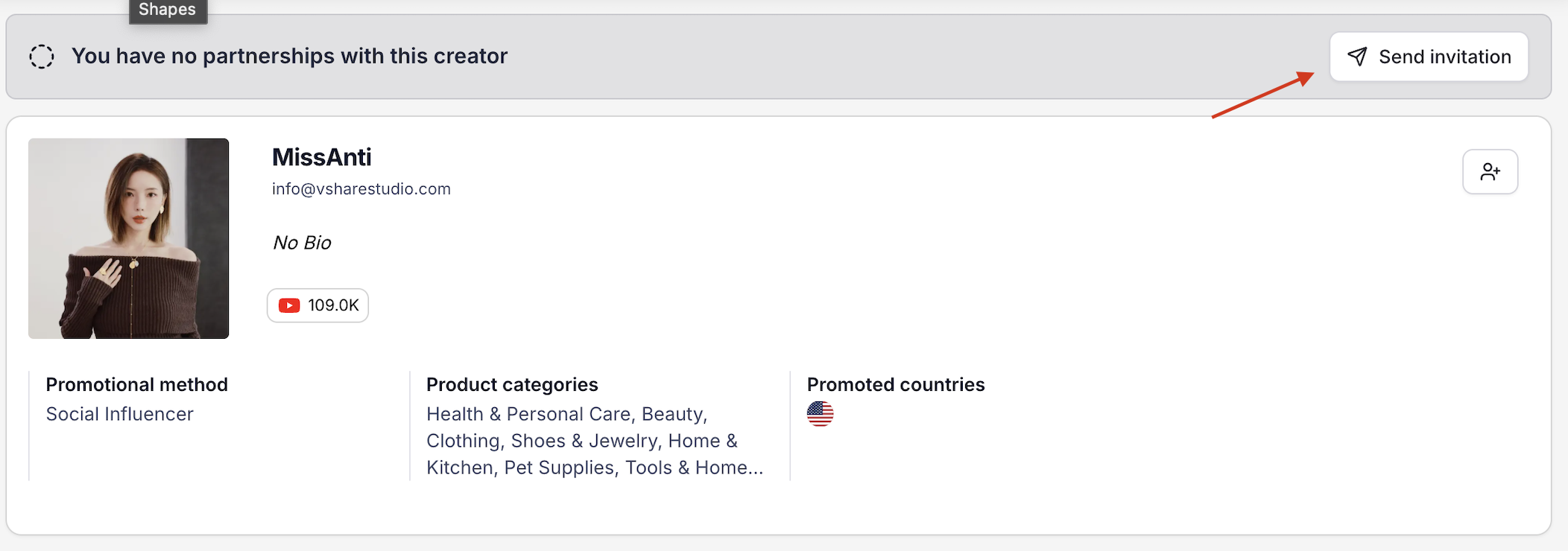Click the red arrow annotation
The height and width of the screenshot is (551, 1568).
point(1262,95)
